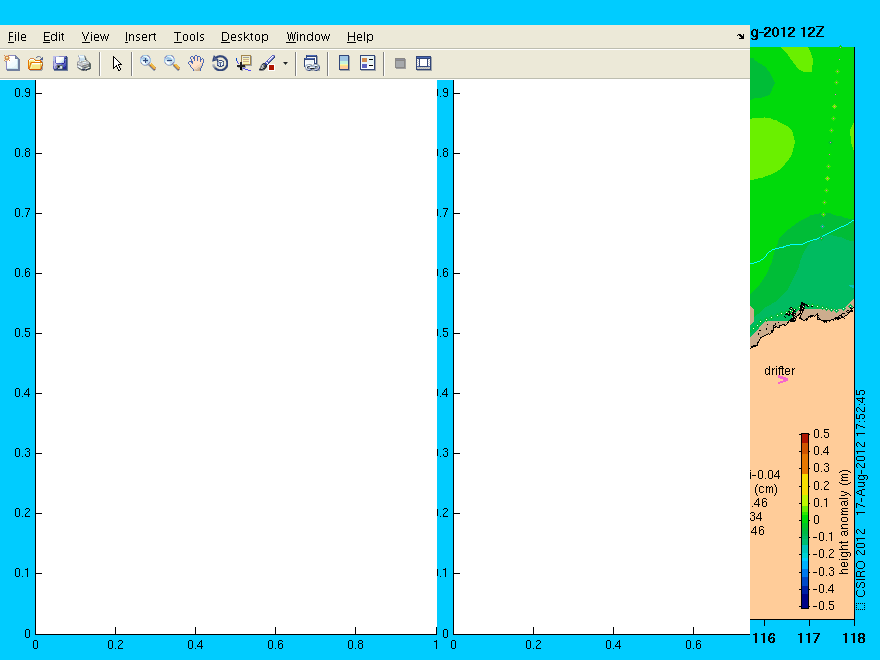Toggle the Edit Plot arrow pointer

[117, 63]
